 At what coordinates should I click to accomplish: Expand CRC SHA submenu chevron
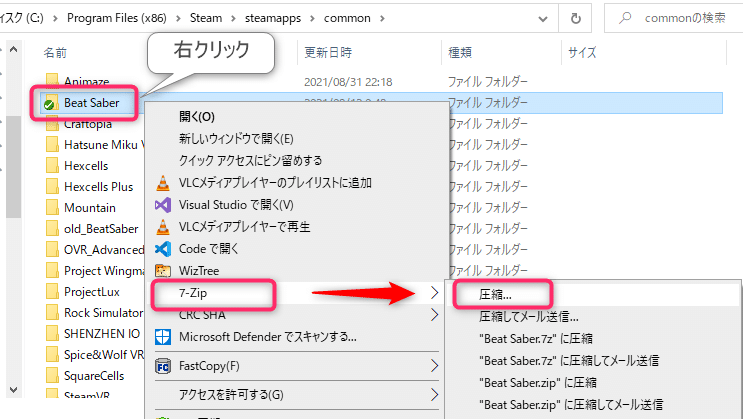[x=435, y=315]
